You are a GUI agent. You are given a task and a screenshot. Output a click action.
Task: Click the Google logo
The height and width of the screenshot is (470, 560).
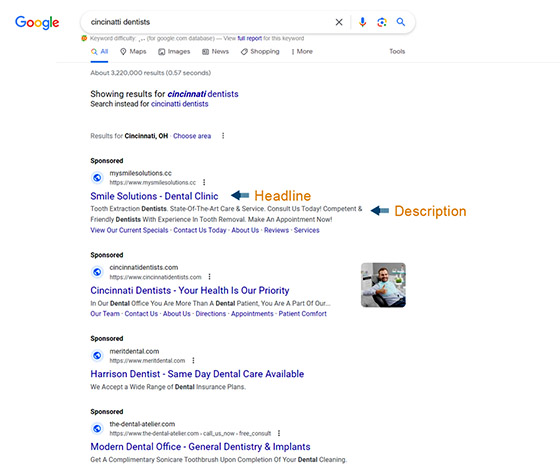(37, 22)
